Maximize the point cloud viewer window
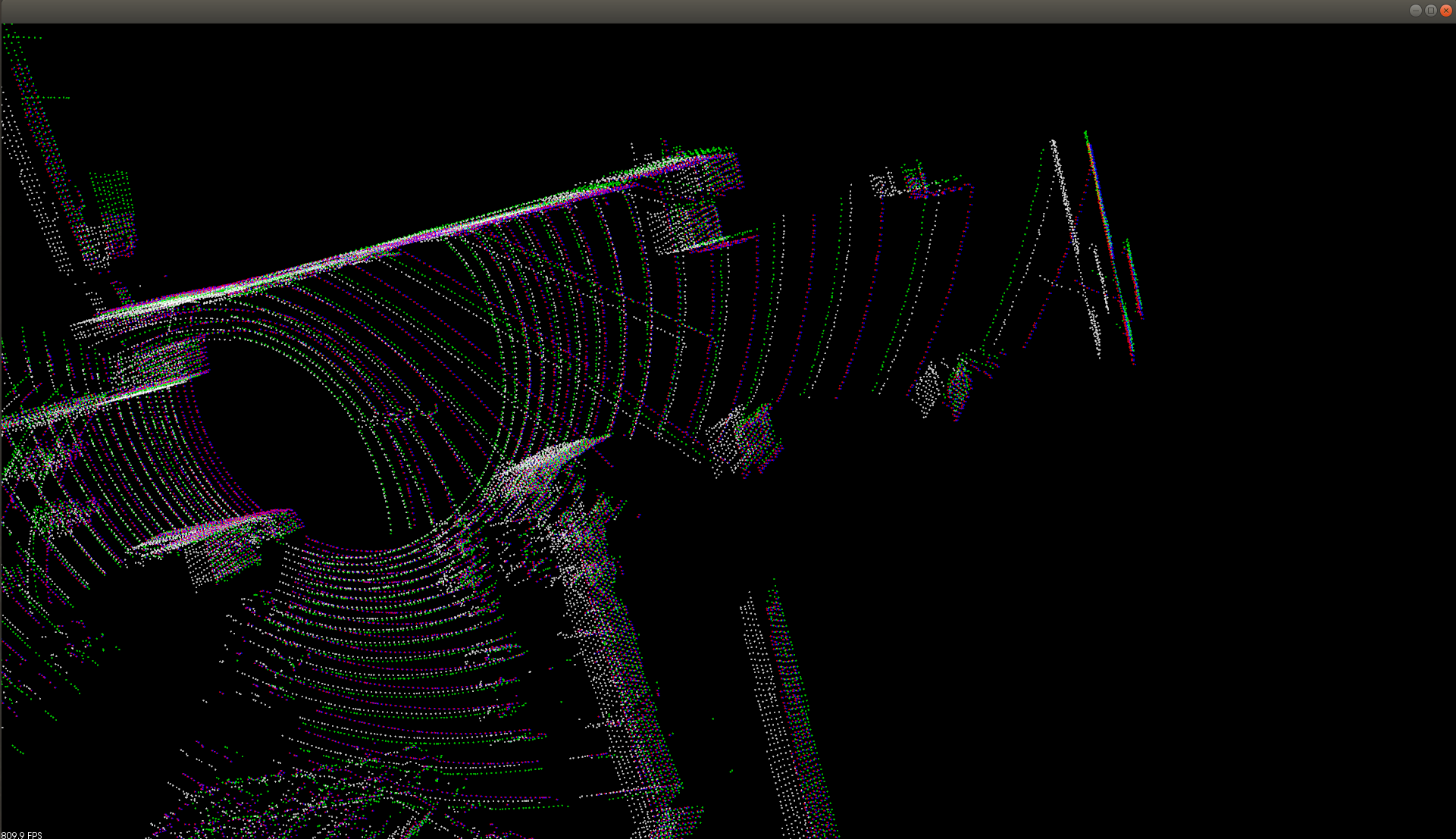The image size is (1456, 839). [x=1430, y=11]
